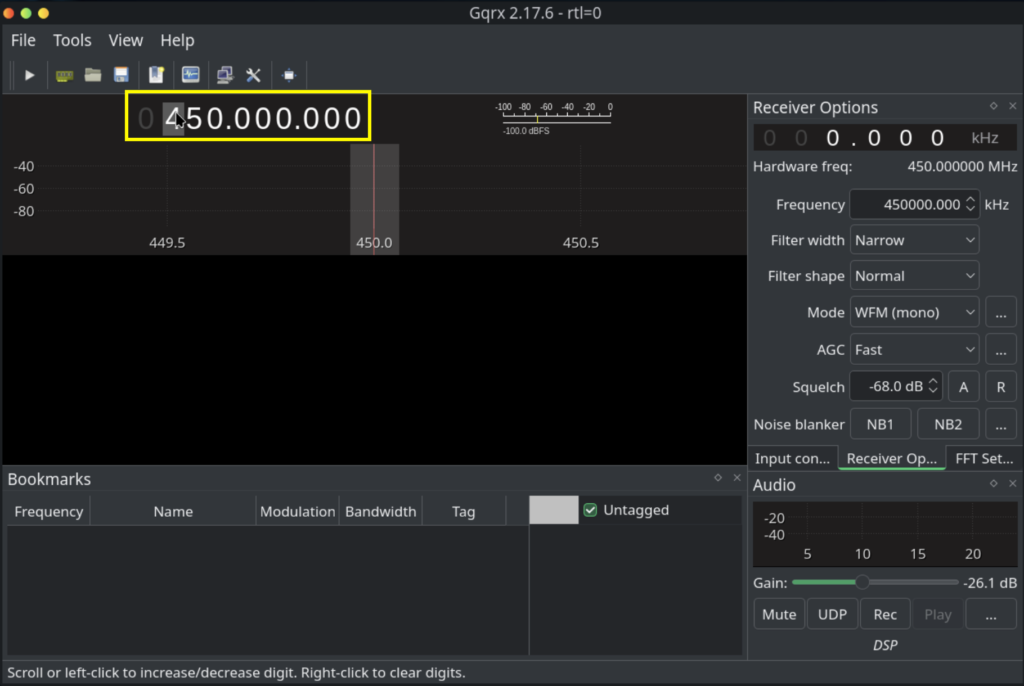Click the gray Untagged color swatch
Screen dimensions: 1024x686
click(553, 510)
